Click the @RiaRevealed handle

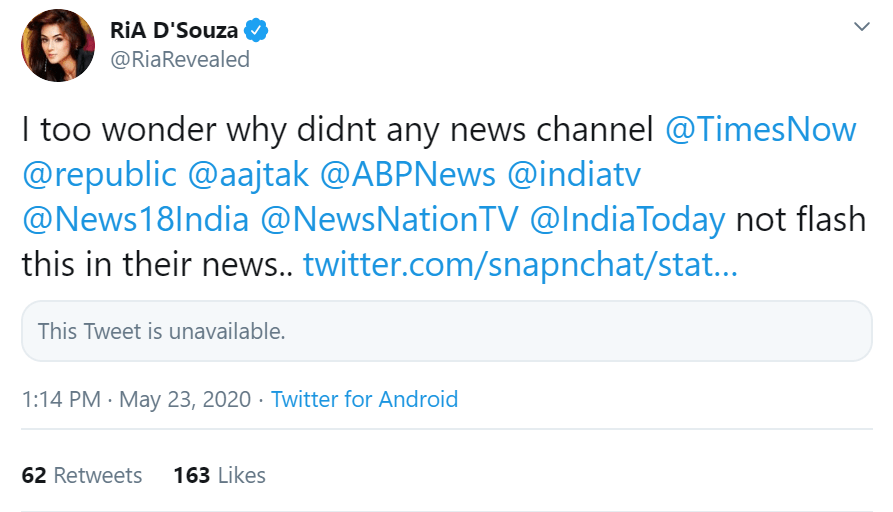[179, 60]
